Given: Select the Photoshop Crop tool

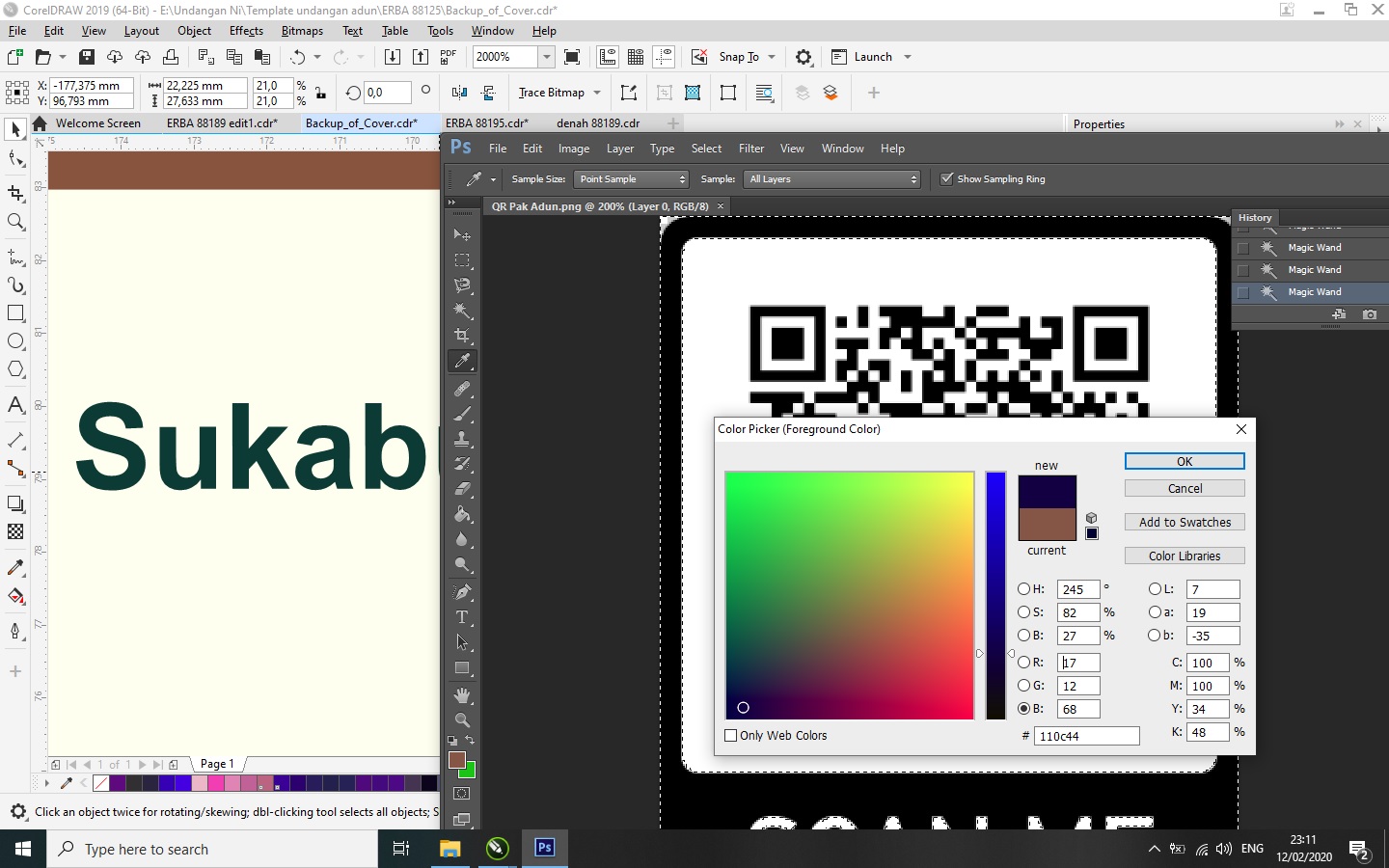Looking at the screenshot, I should pos(463,336).
